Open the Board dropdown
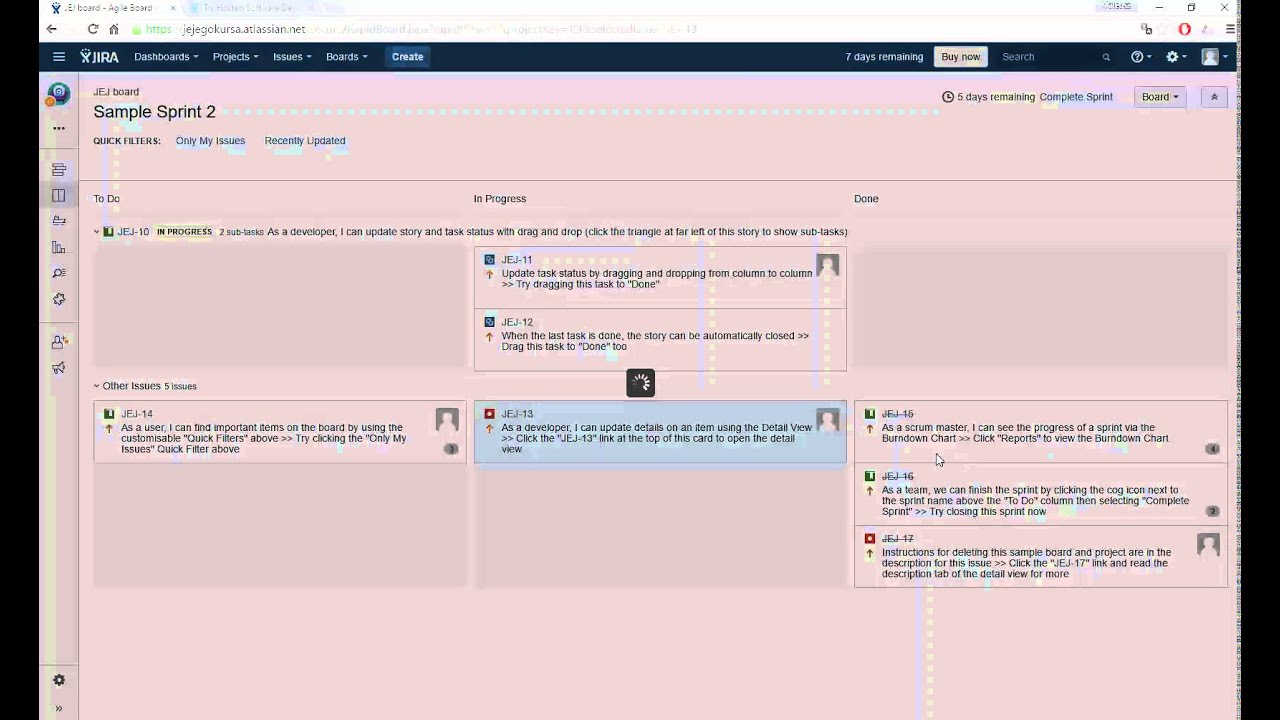 (1160, 97)
